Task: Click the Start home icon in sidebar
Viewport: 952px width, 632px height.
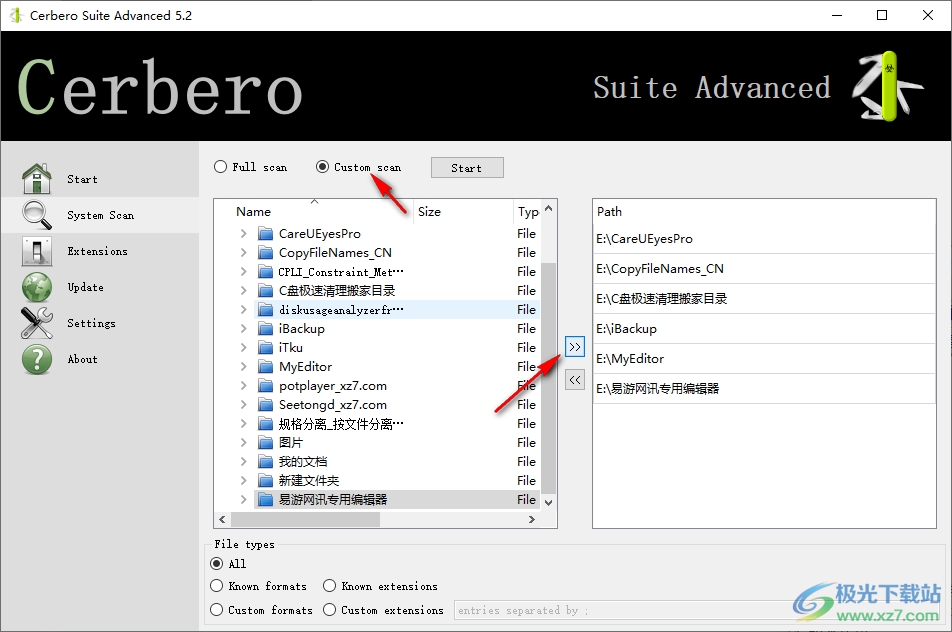Action: tap(37, 178)
